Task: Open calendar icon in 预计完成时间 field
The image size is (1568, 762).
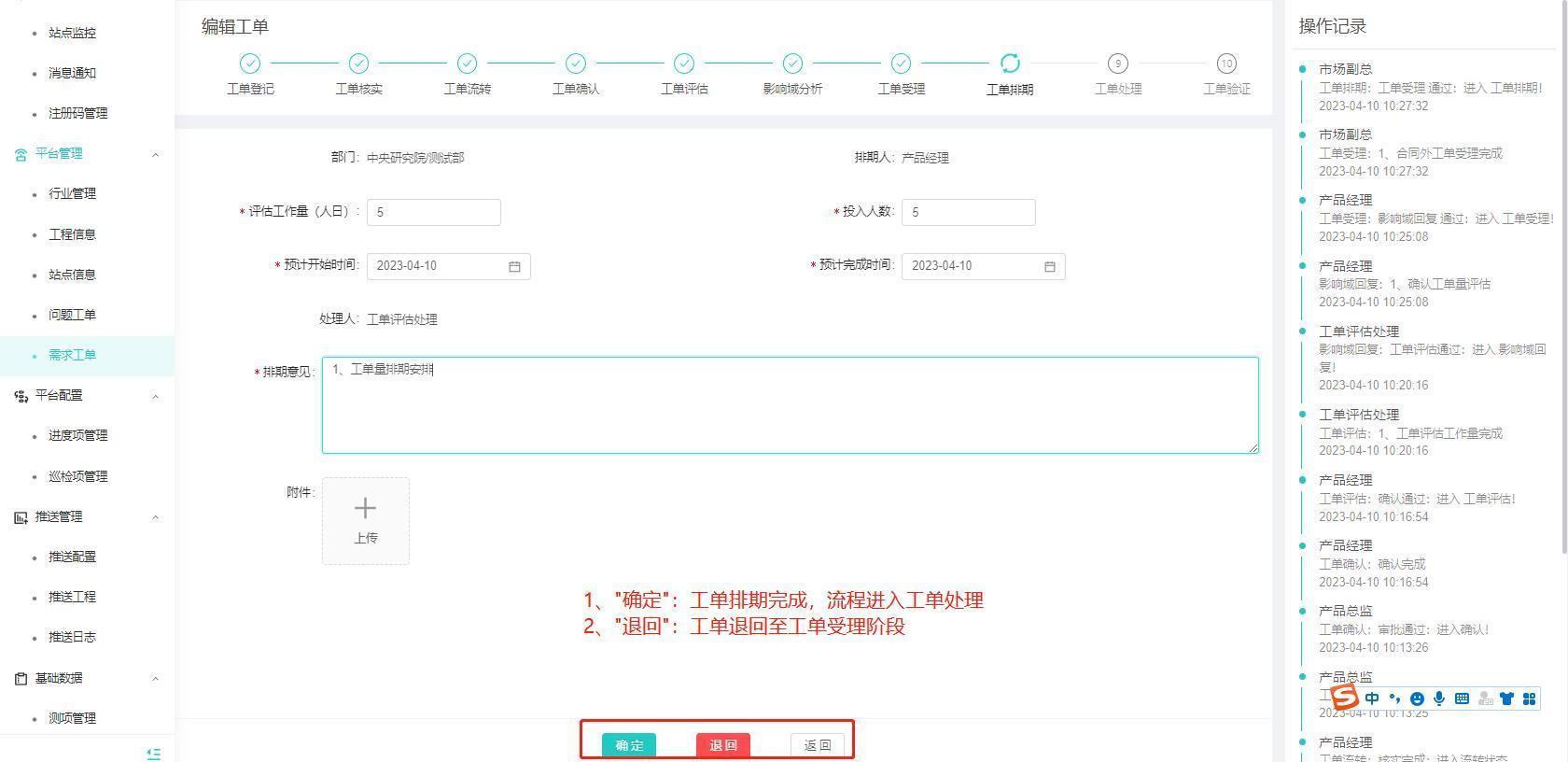Action: coord(1049,266)
